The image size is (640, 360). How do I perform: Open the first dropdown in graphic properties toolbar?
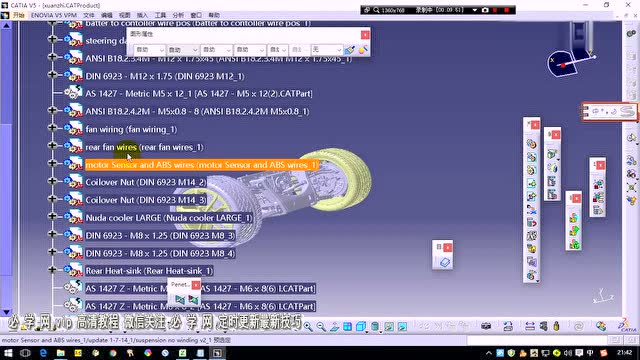149,50
